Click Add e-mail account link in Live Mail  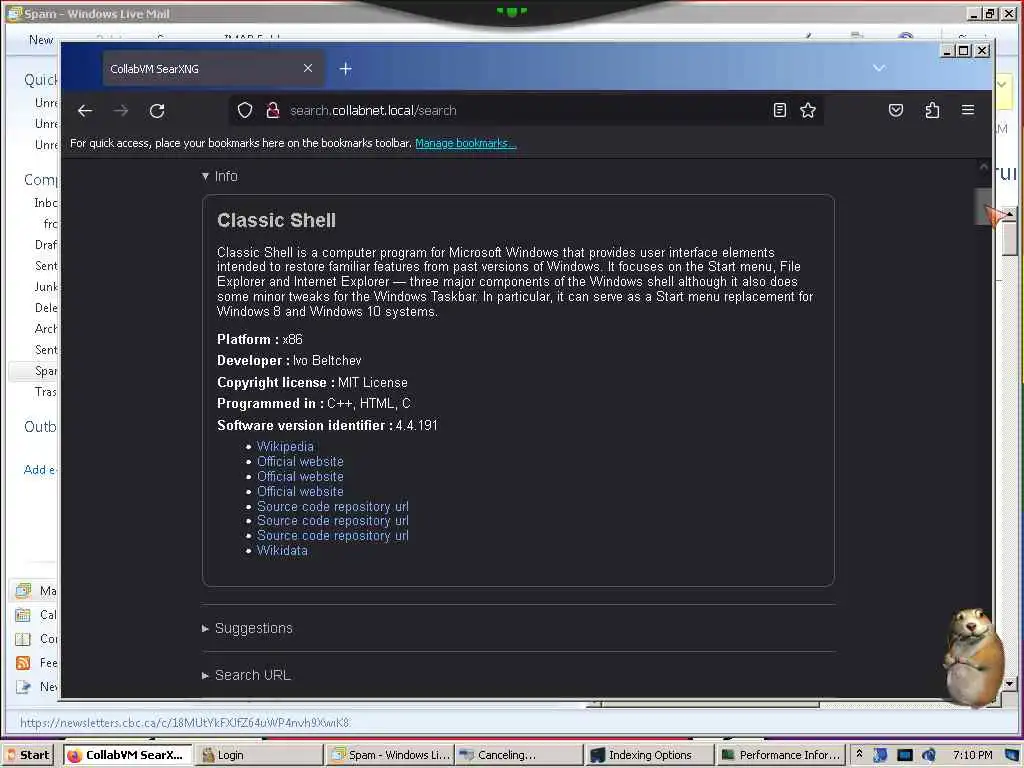click(x=40, y=470)
